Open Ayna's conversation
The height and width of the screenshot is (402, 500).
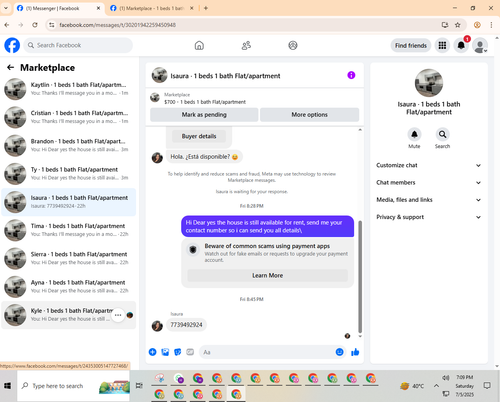(69, 287)
